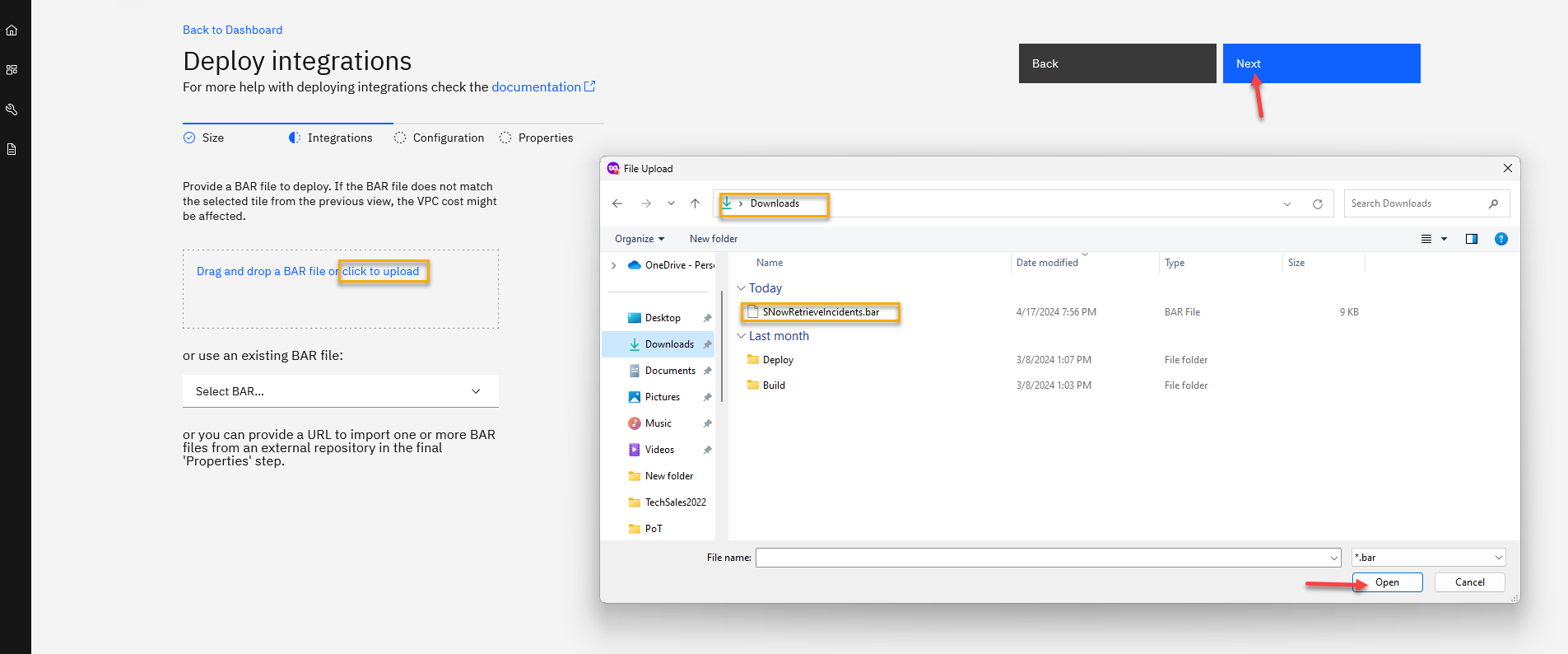This screenshot has width=1568, height=654.
Task: Go up one folder level using up arrow
Action: pos(695,203)
